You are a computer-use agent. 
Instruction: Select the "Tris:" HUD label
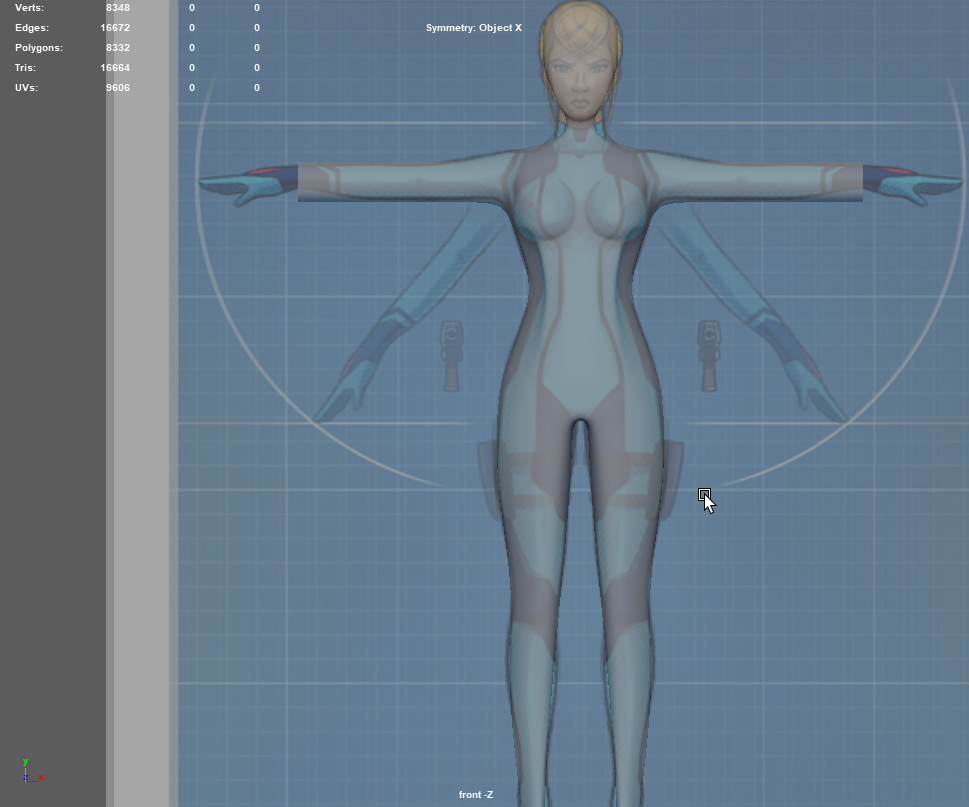[25, 67]
